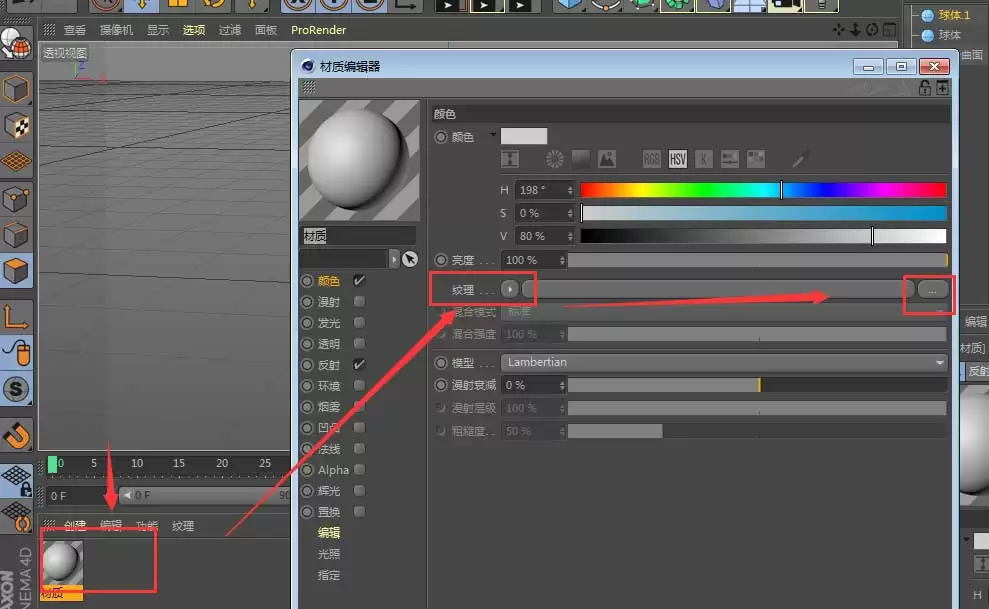Click the ... browse button next to the texture field
Image resolution: width=989 pixels, height=609 pixels.
click(930, 288)
